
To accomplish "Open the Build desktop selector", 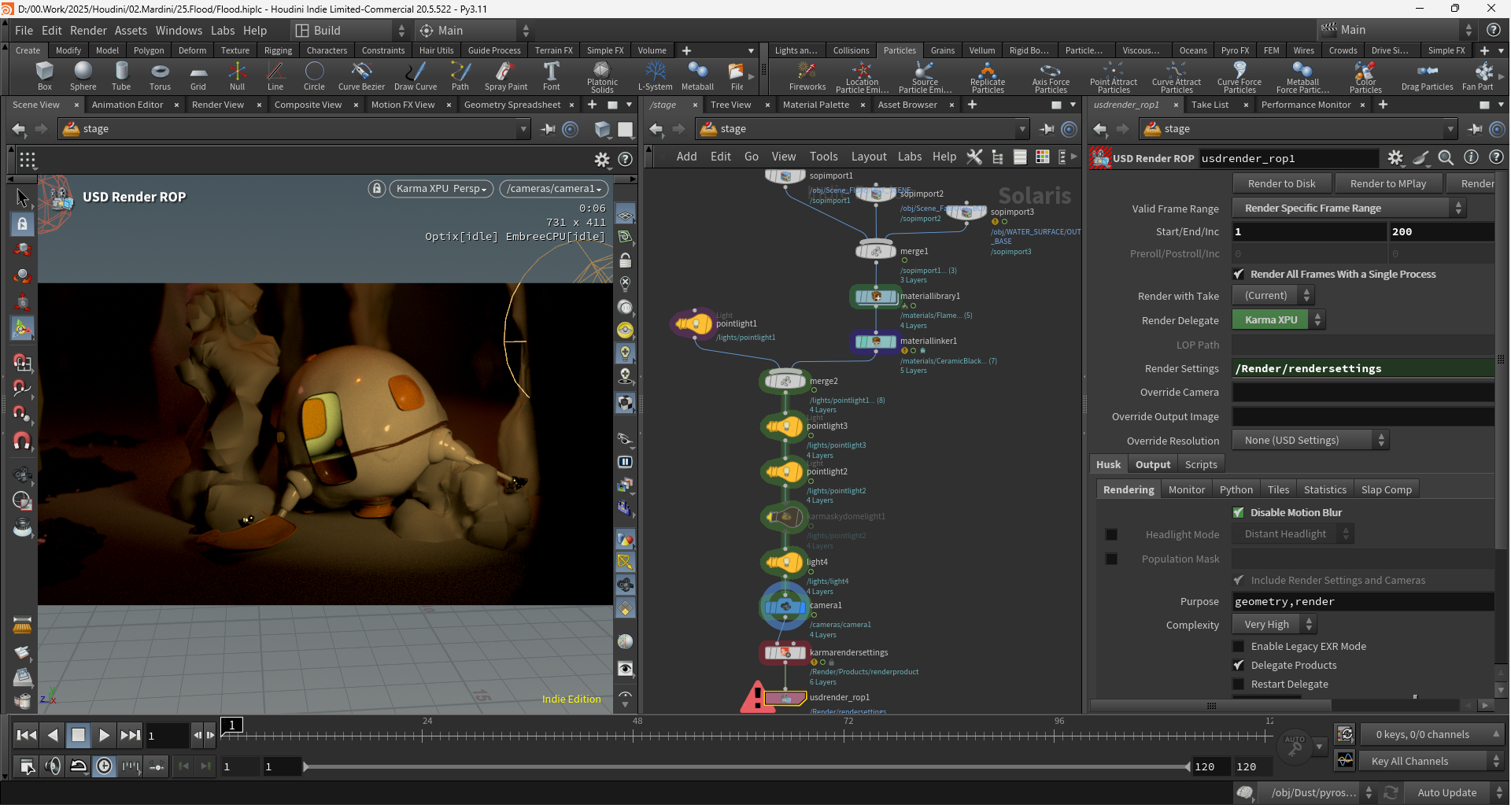I will 349,31.
